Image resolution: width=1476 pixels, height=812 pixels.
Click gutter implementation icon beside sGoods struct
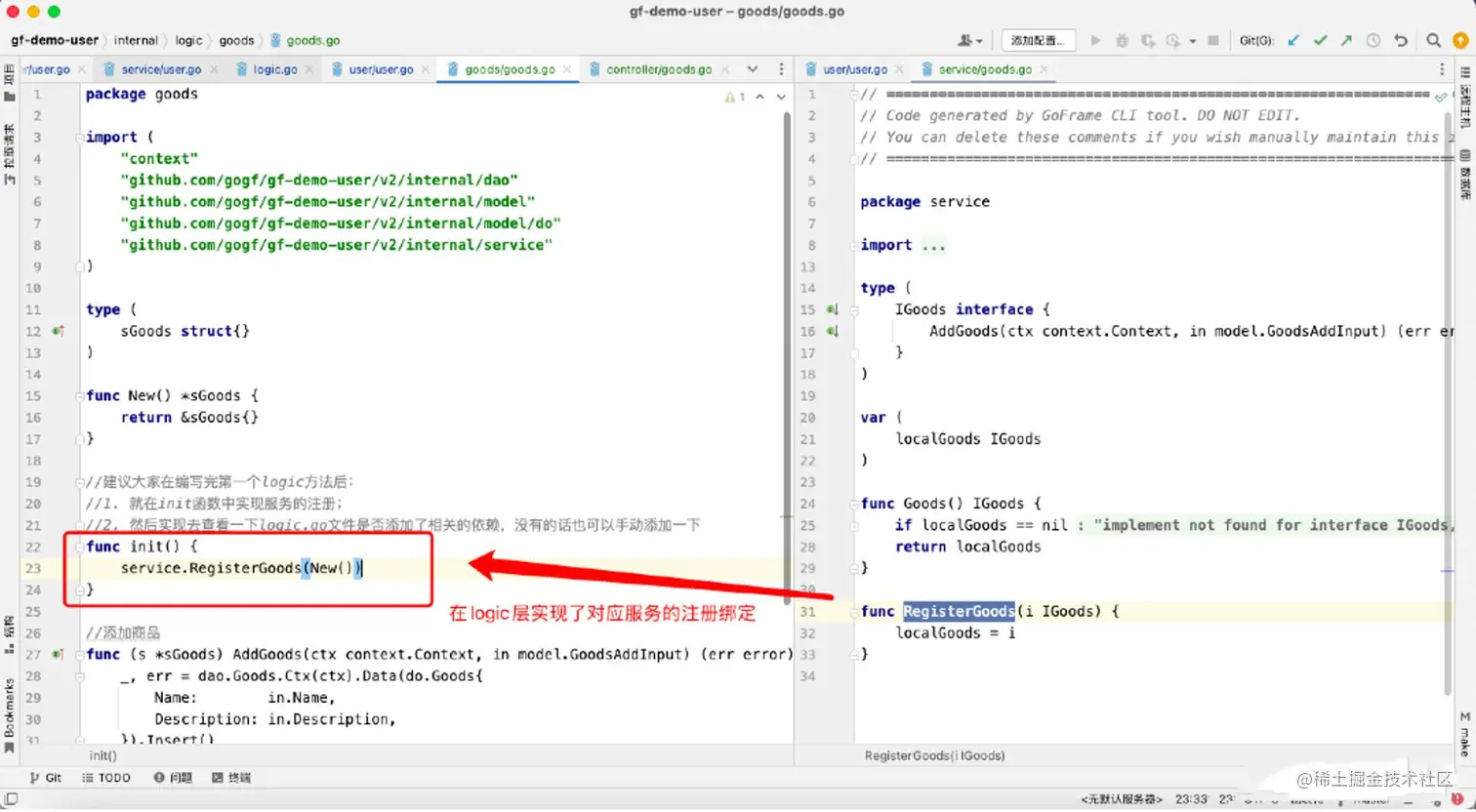pyautogui.click(x=59, y=331)
